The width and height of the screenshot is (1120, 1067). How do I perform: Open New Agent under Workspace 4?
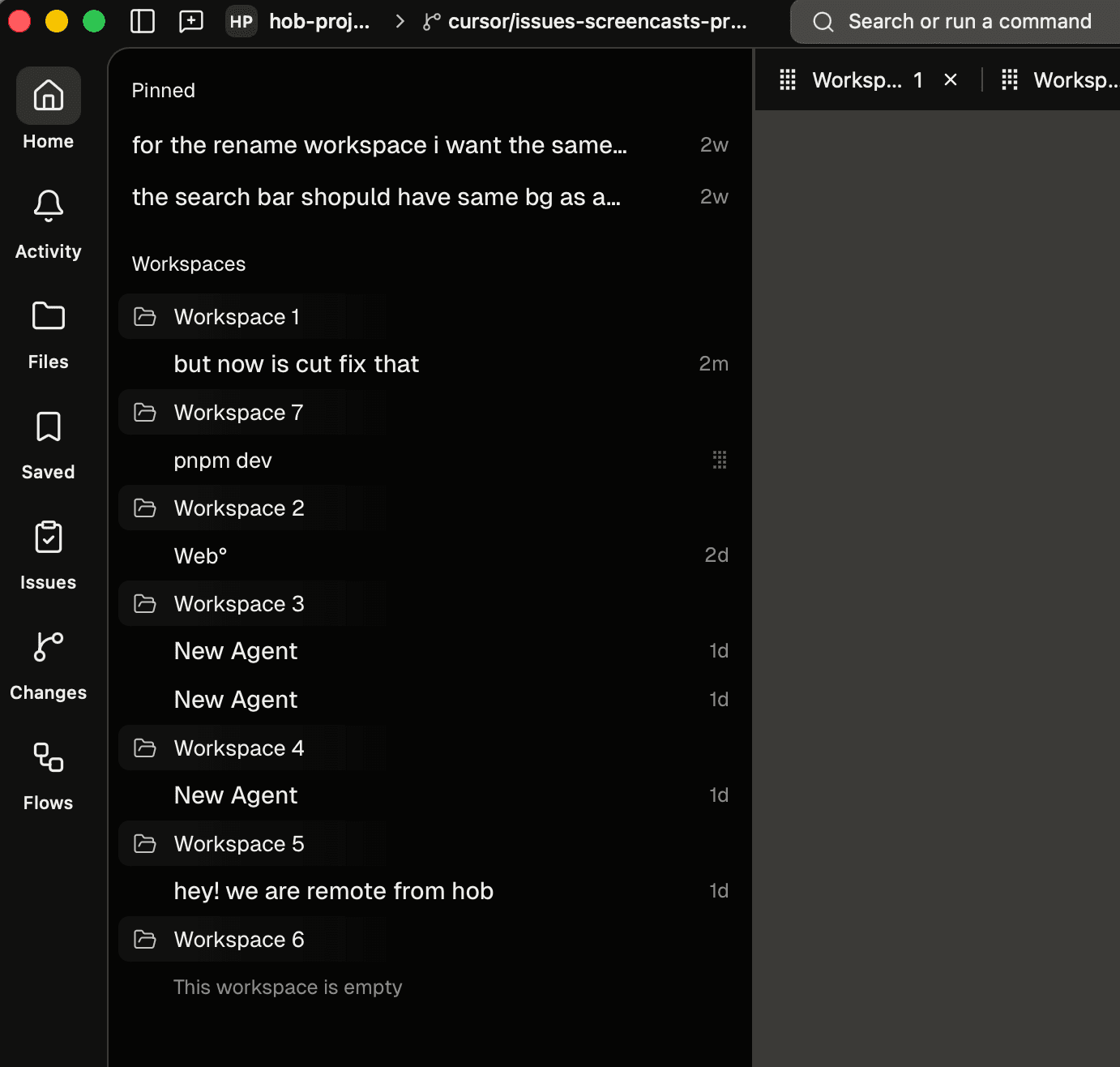click(x=430, y=795)
